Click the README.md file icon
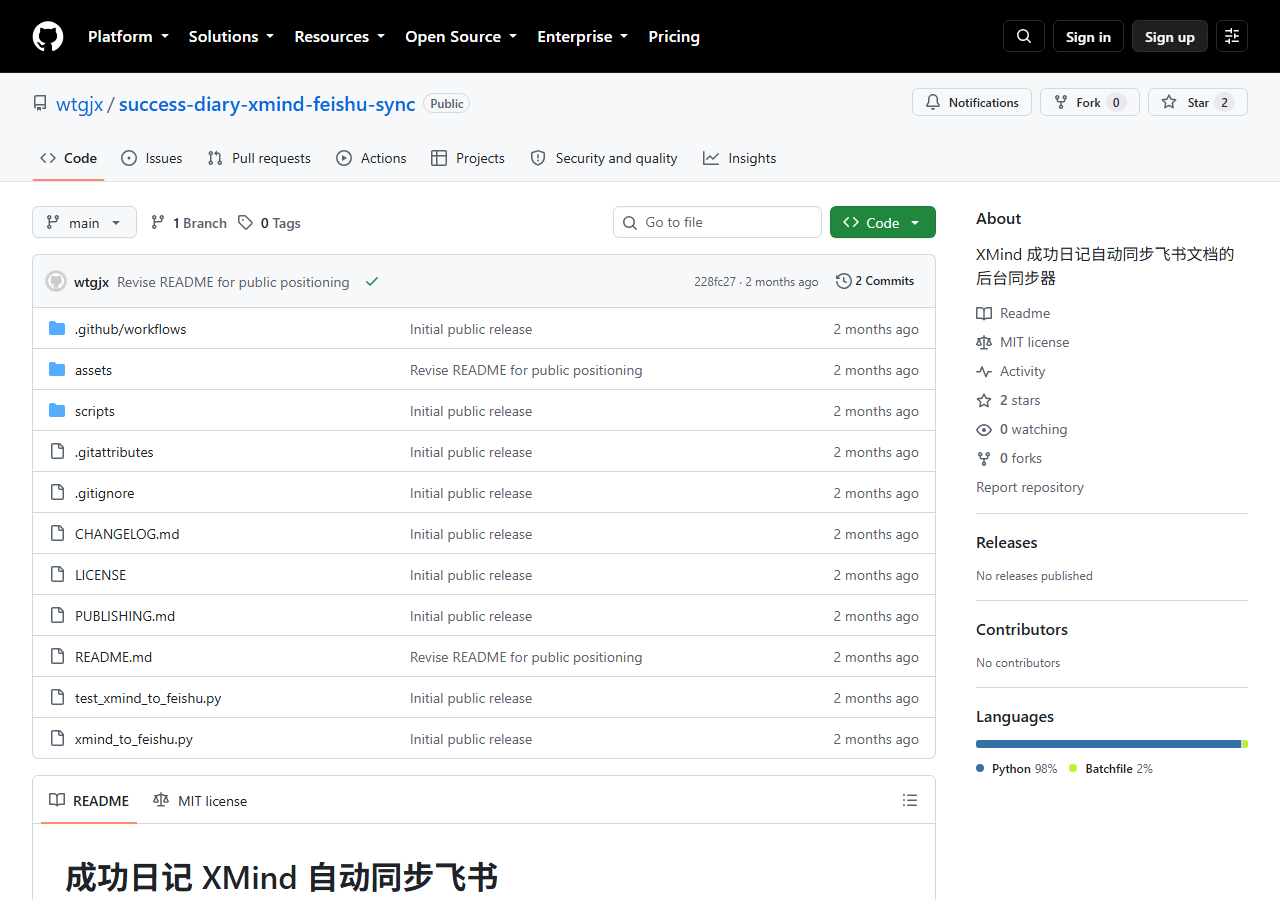1280x900 pixels. 57,657
